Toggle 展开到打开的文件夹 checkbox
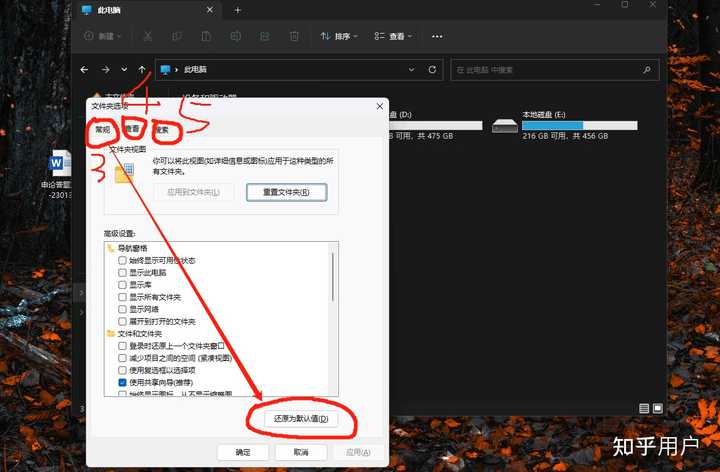The width and height of the screenshot is (720, 472). point(122,321)
